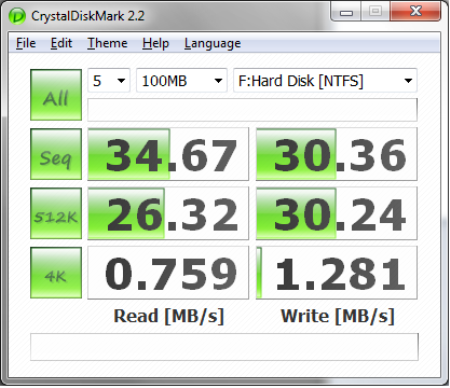Screen dimensions: 450x388
Task: Select the 4K read result 0.759
Action: click(x=168, y=273)
